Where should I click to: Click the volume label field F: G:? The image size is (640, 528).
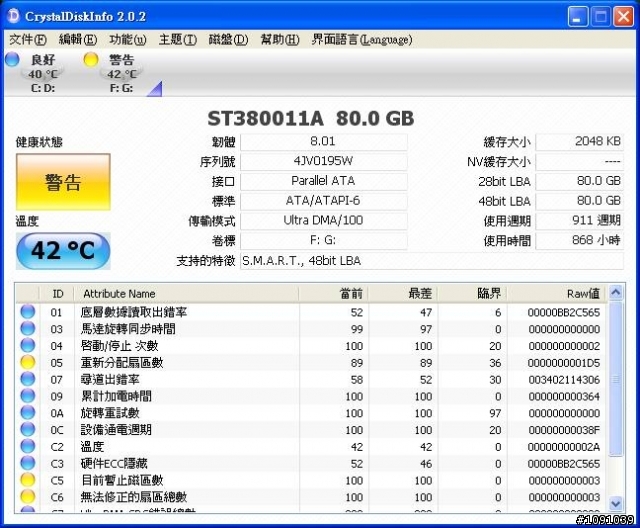(324, 241)
